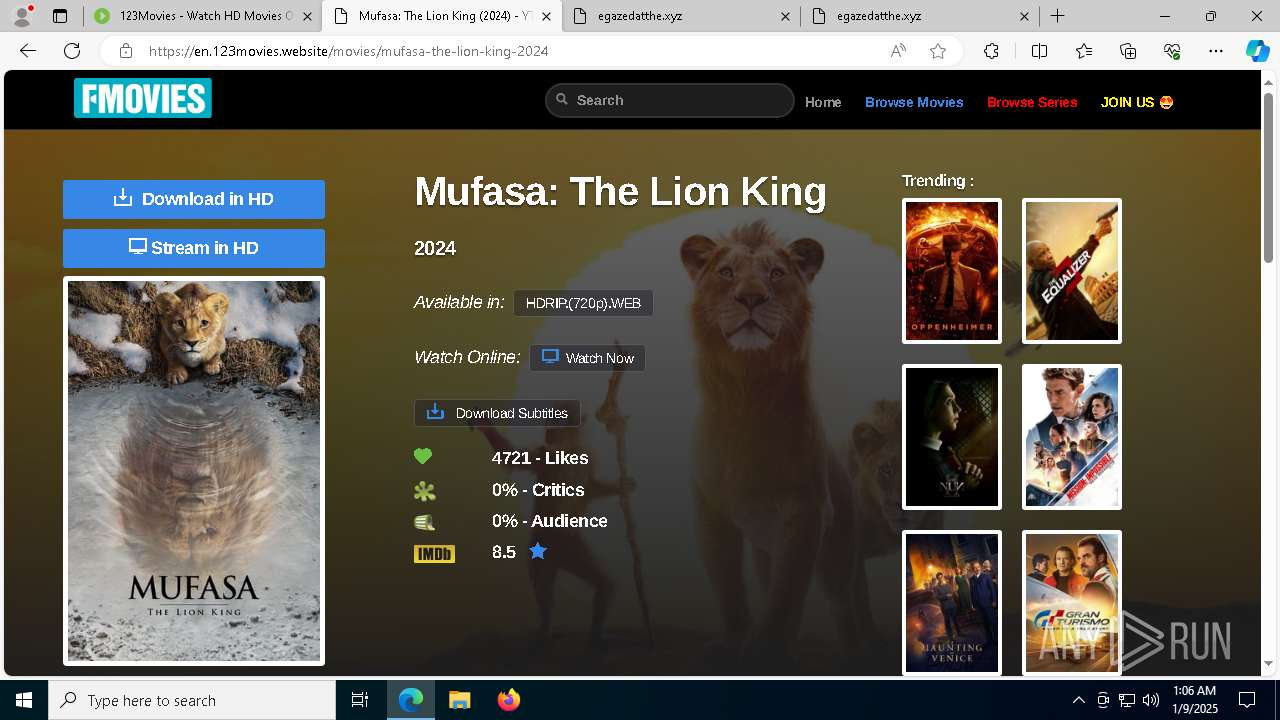The width and height of the screenshot is (1280, 720).
Task: Open Split screen icon
Action: pyautogui.click(x=1039, y=51)
